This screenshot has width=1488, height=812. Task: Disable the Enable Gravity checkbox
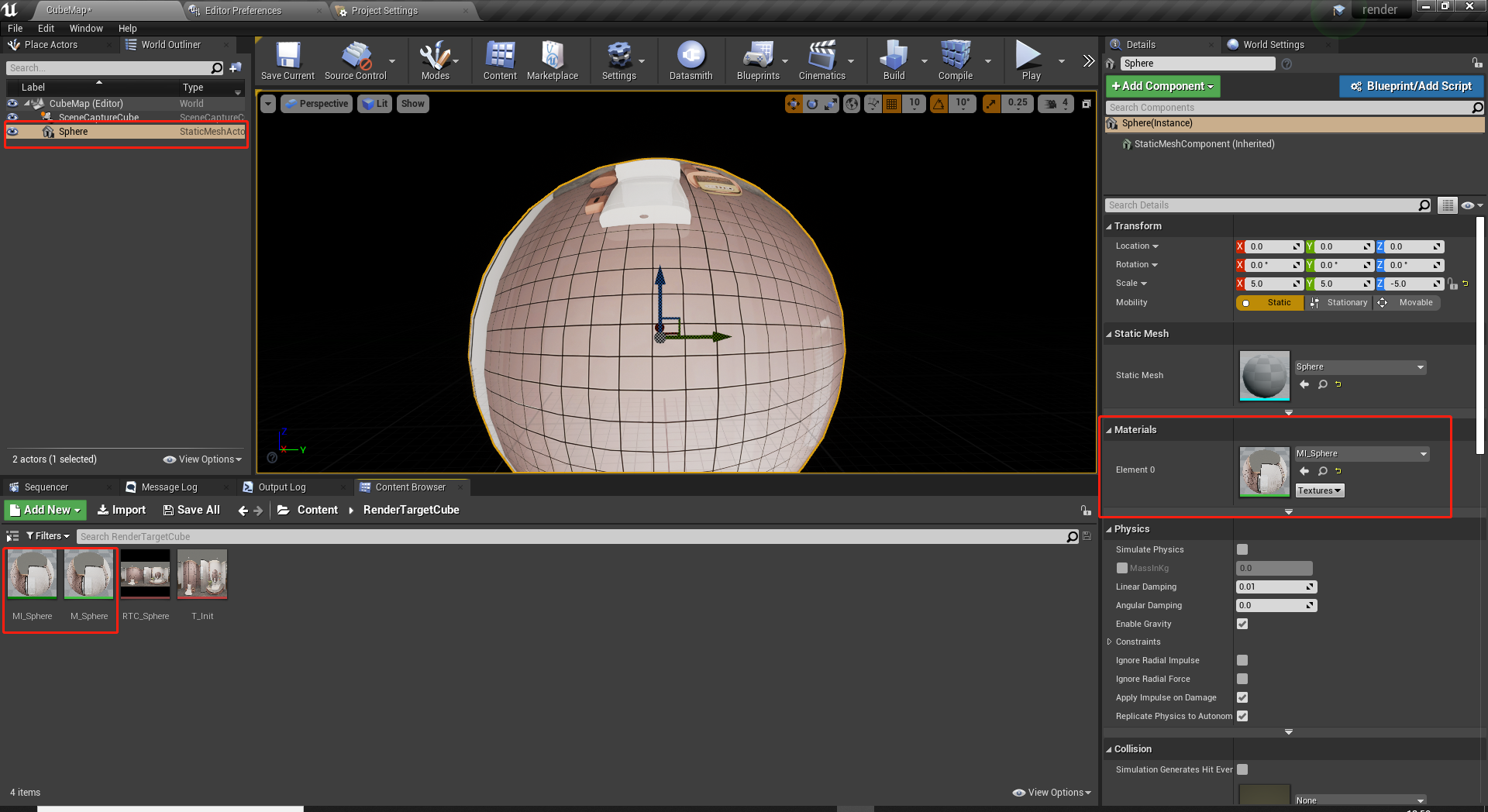[x=1242, y=624]
